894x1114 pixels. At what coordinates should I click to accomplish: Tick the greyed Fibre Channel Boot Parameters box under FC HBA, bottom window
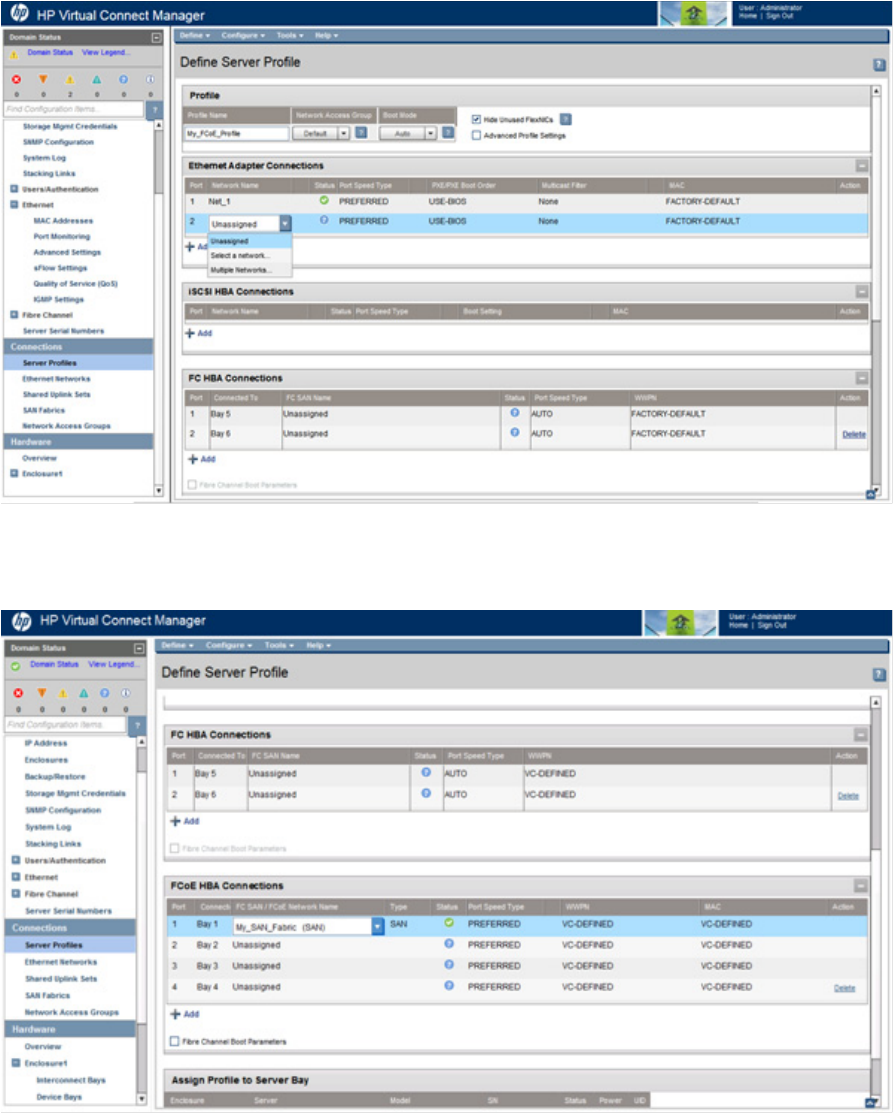[175, 848]
